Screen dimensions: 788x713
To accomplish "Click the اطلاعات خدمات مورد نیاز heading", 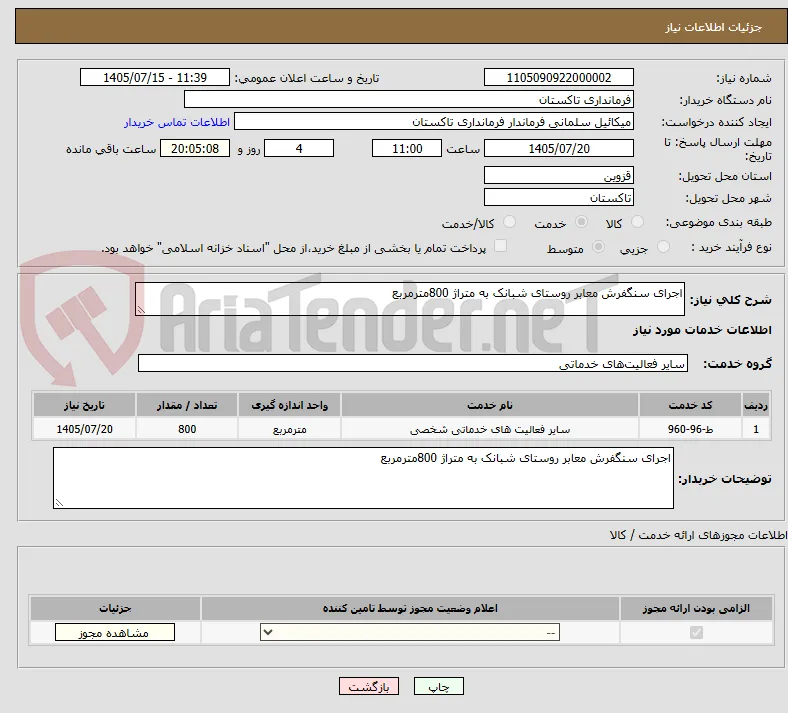I will coord(702,330).
